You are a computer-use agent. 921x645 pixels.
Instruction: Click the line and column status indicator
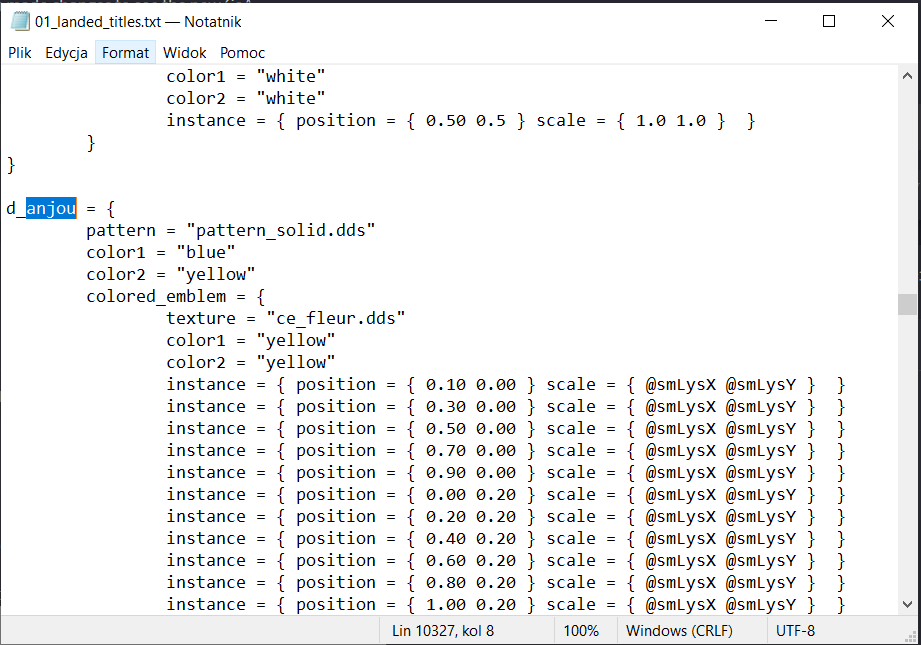pos(442,631)
